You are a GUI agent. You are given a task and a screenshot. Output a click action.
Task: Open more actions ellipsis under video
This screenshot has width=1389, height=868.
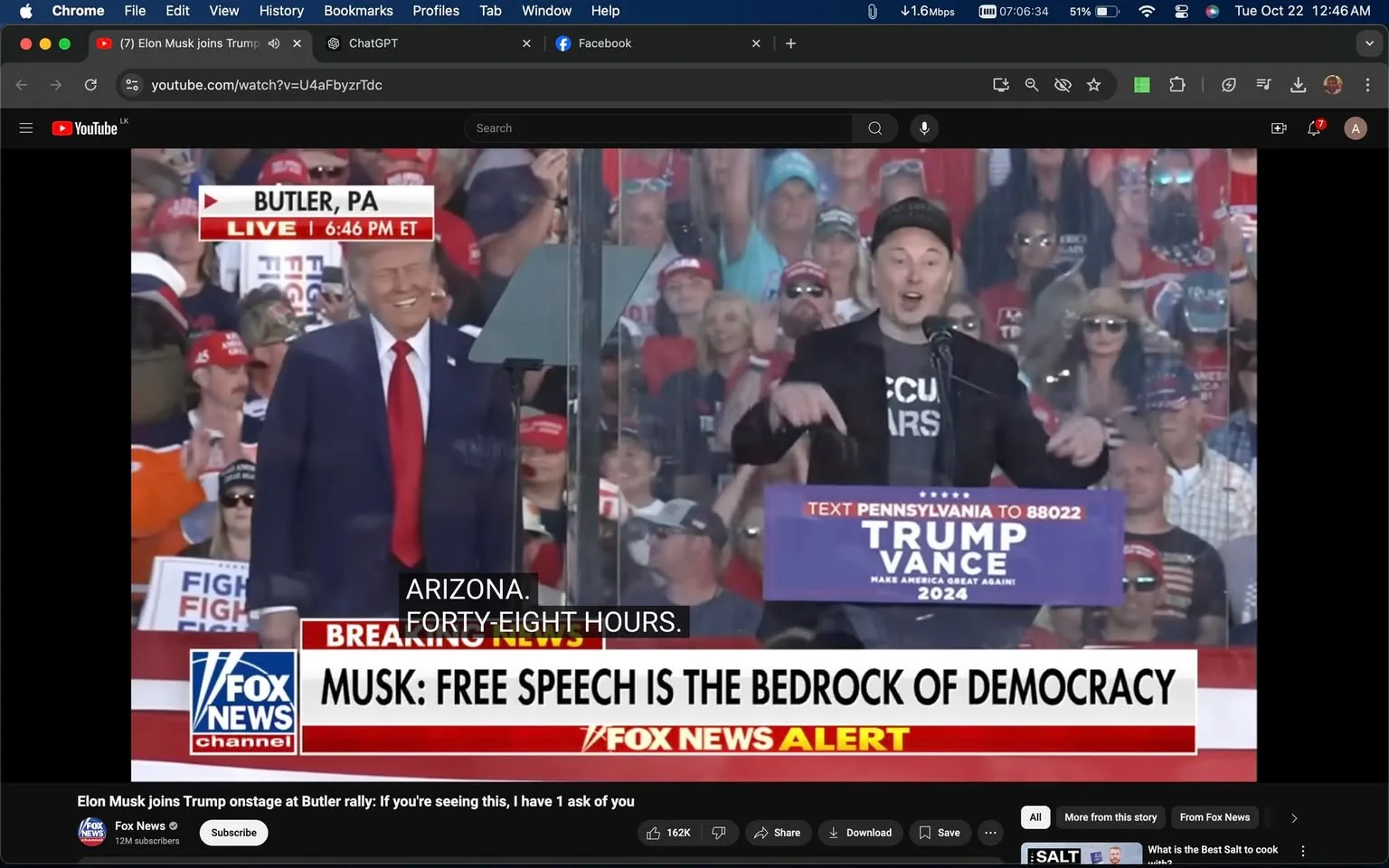[x=991, y=833]
